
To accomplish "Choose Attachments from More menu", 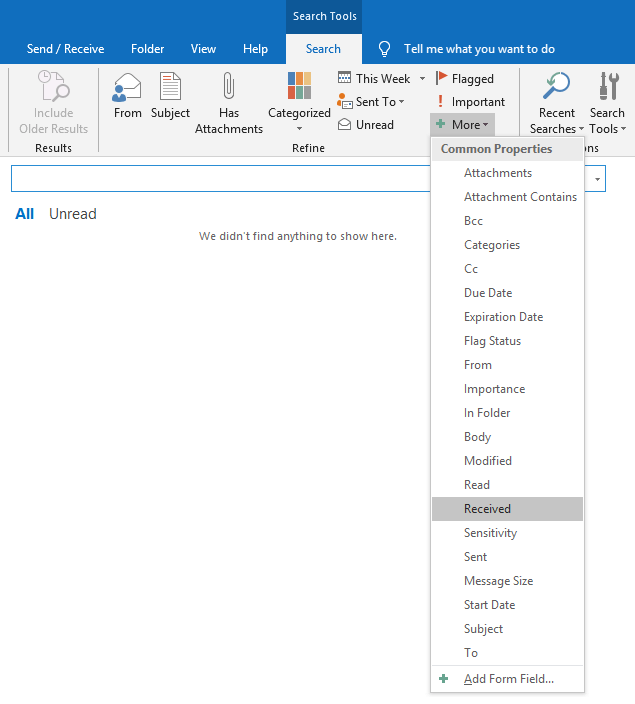I will [x=507, y=173].
